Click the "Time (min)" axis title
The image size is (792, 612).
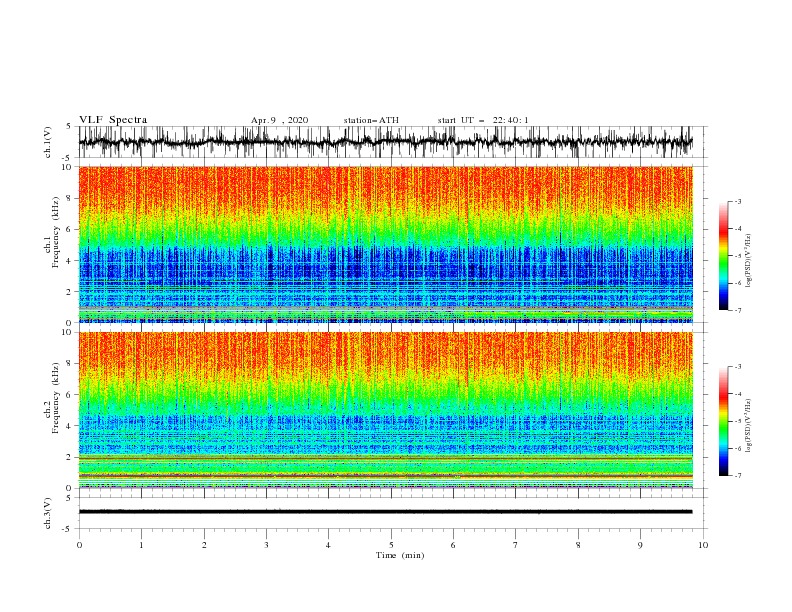coord(400,555)
